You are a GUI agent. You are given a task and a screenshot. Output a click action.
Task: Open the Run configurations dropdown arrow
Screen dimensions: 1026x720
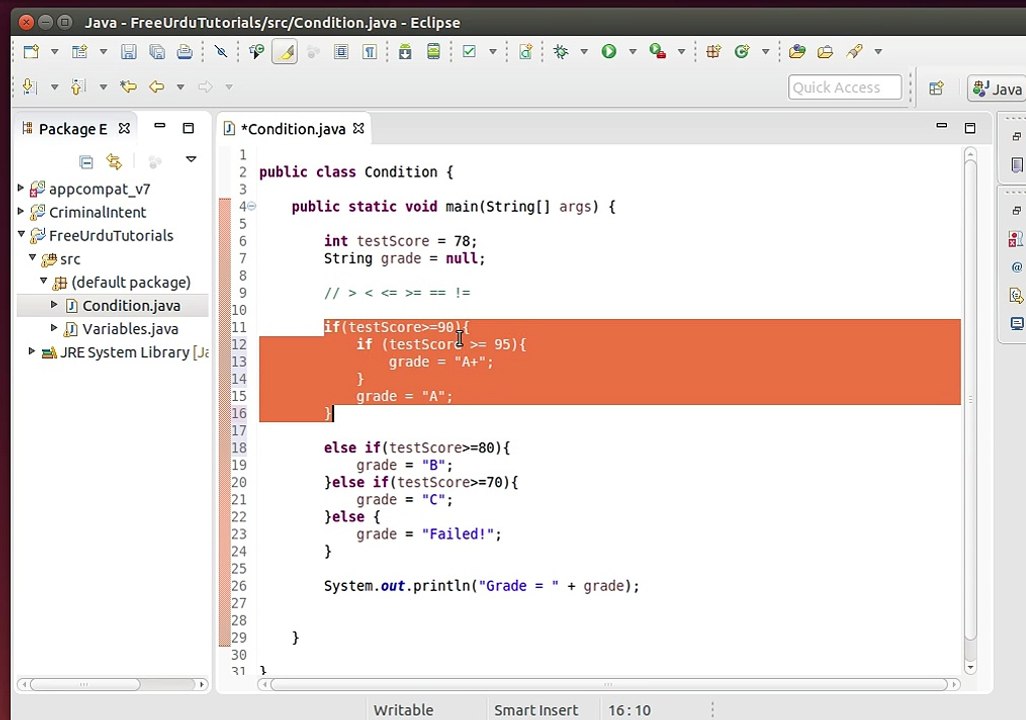(x=633, y=51)
